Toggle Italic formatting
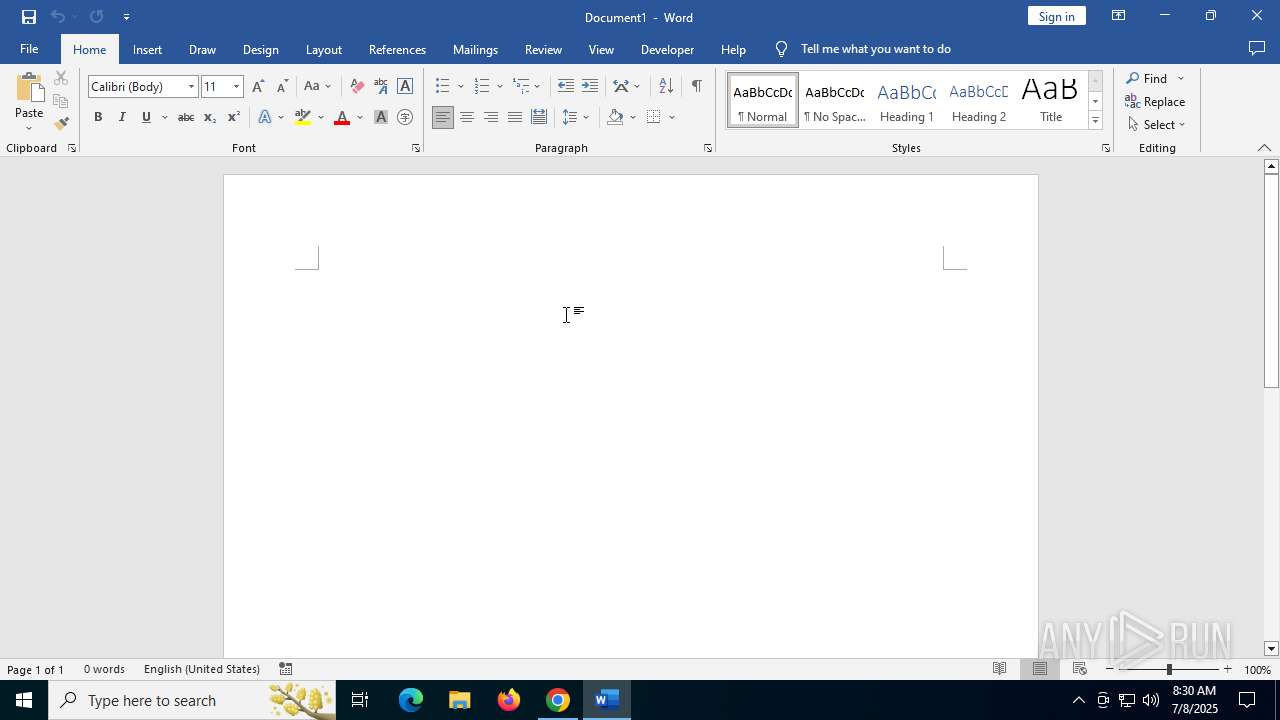1280x720 pixels. (x=122, y=117)
